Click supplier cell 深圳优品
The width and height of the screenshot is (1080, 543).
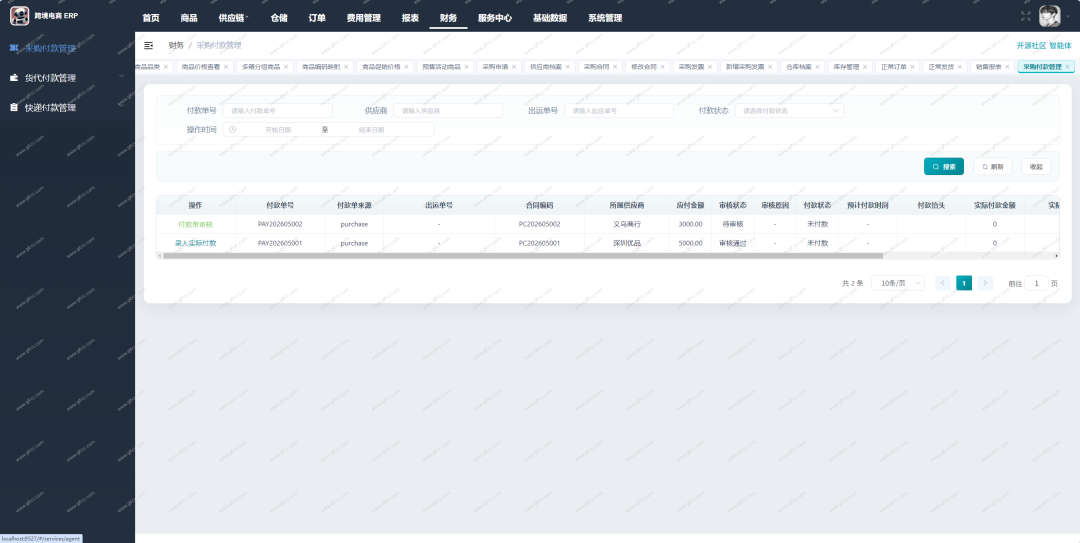627,243
